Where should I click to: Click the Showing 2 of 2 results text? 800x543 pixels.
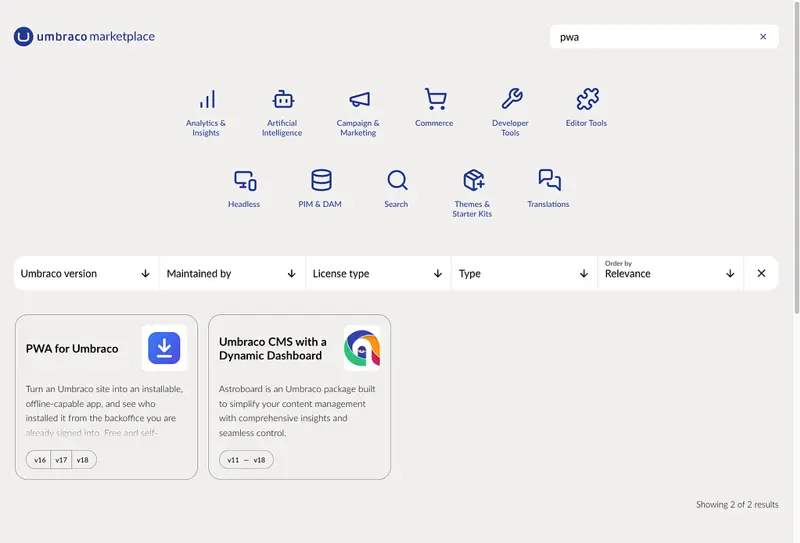tap(737, 505)
